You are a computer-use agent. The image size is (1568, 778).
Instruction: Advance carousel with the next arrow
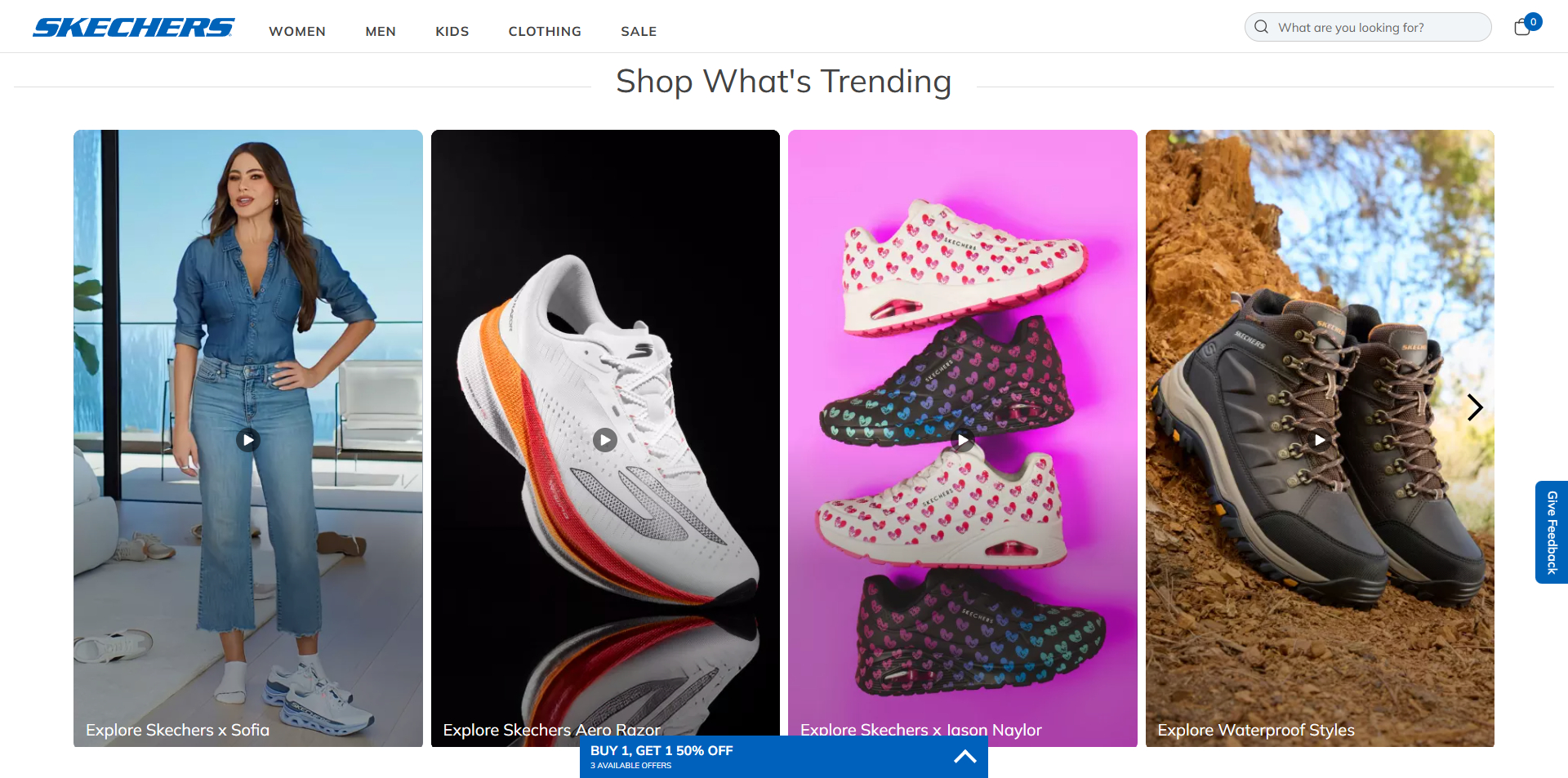(x=1474, y=407)
